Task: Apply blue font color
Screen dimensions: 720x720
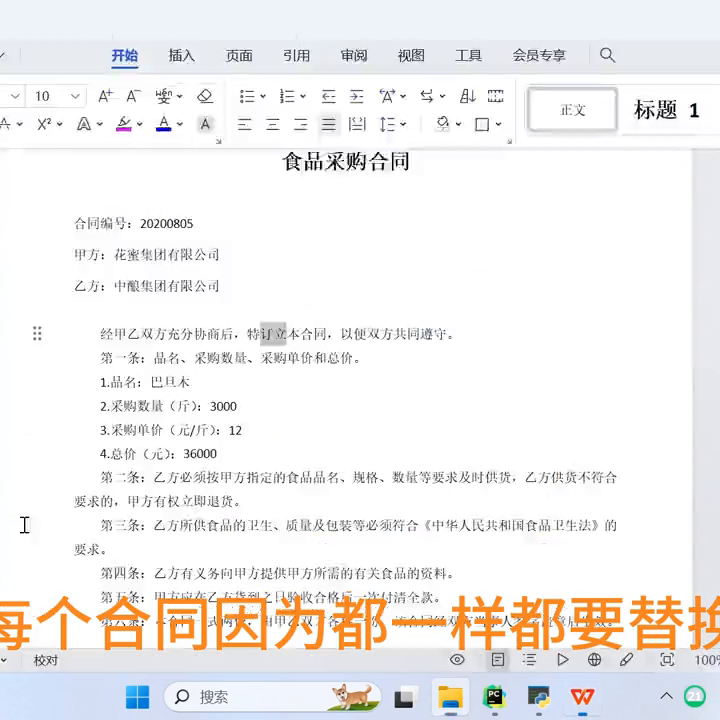Action: tap(164, 124)
